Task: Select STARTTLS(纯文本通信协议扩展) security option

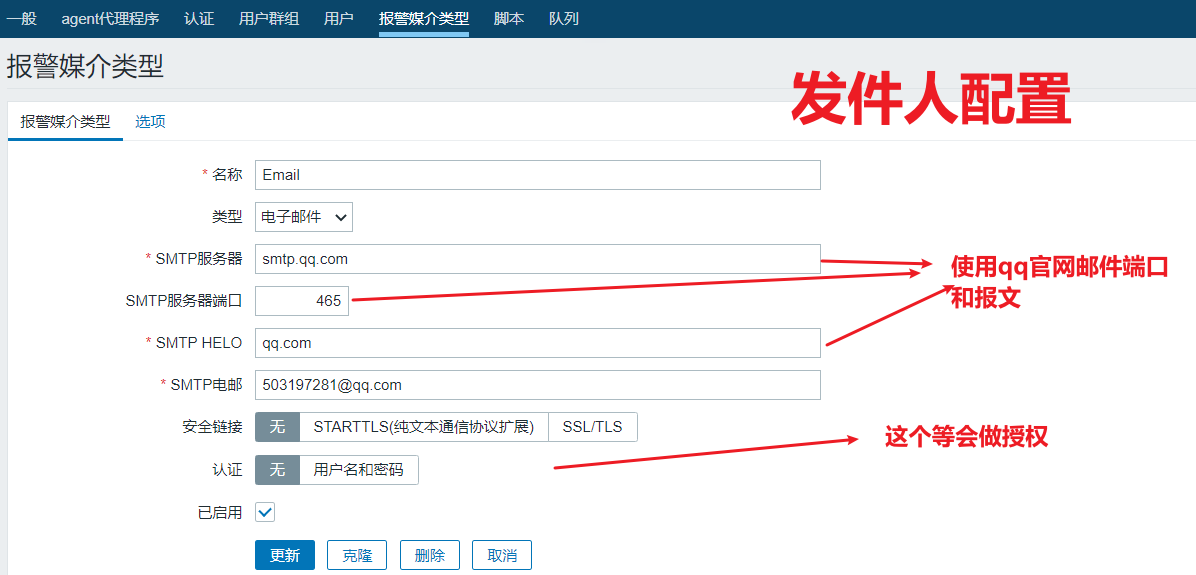Action: 424,427
